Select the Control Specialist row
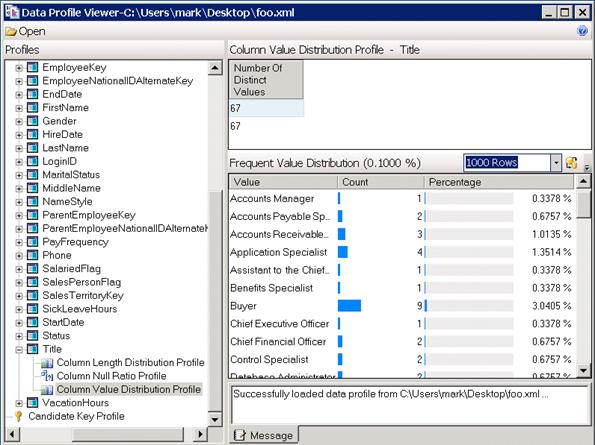This screenshot has width=595, height=445. tap(401, 360)
